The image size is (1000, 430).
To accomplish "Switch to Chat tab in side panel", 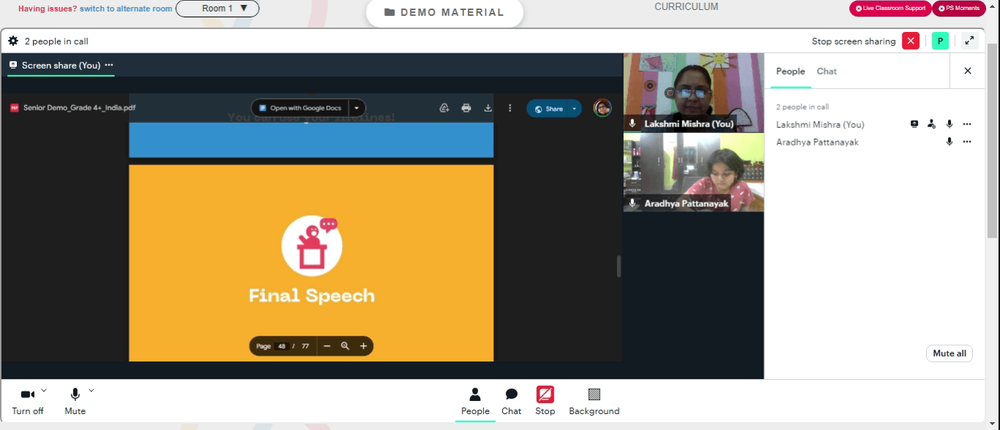I will click(827, 71).
